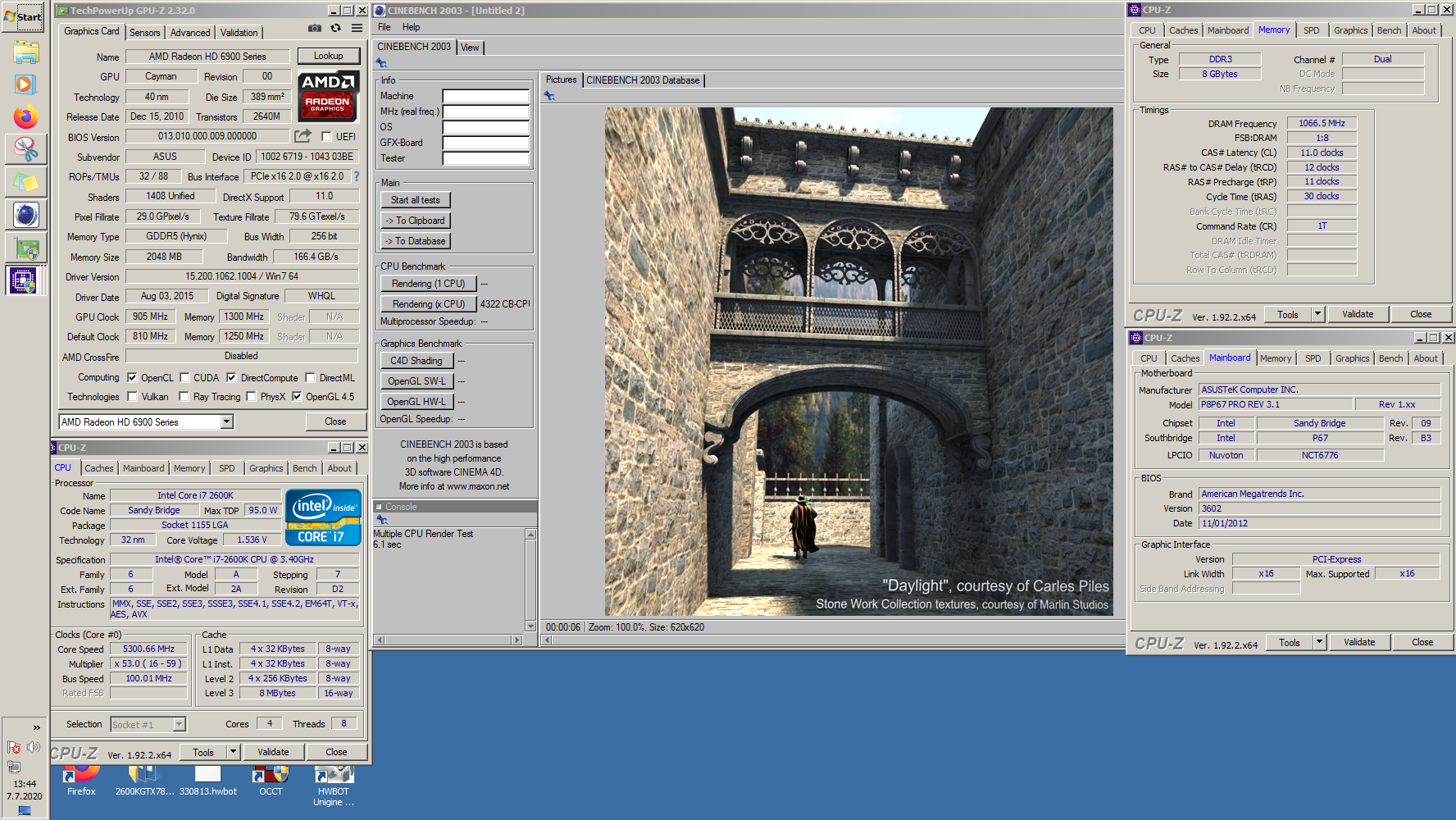Open the Snipping Tool taskbar icon
This screenshot has height=820, width=1456.
[x=25, y=149]
